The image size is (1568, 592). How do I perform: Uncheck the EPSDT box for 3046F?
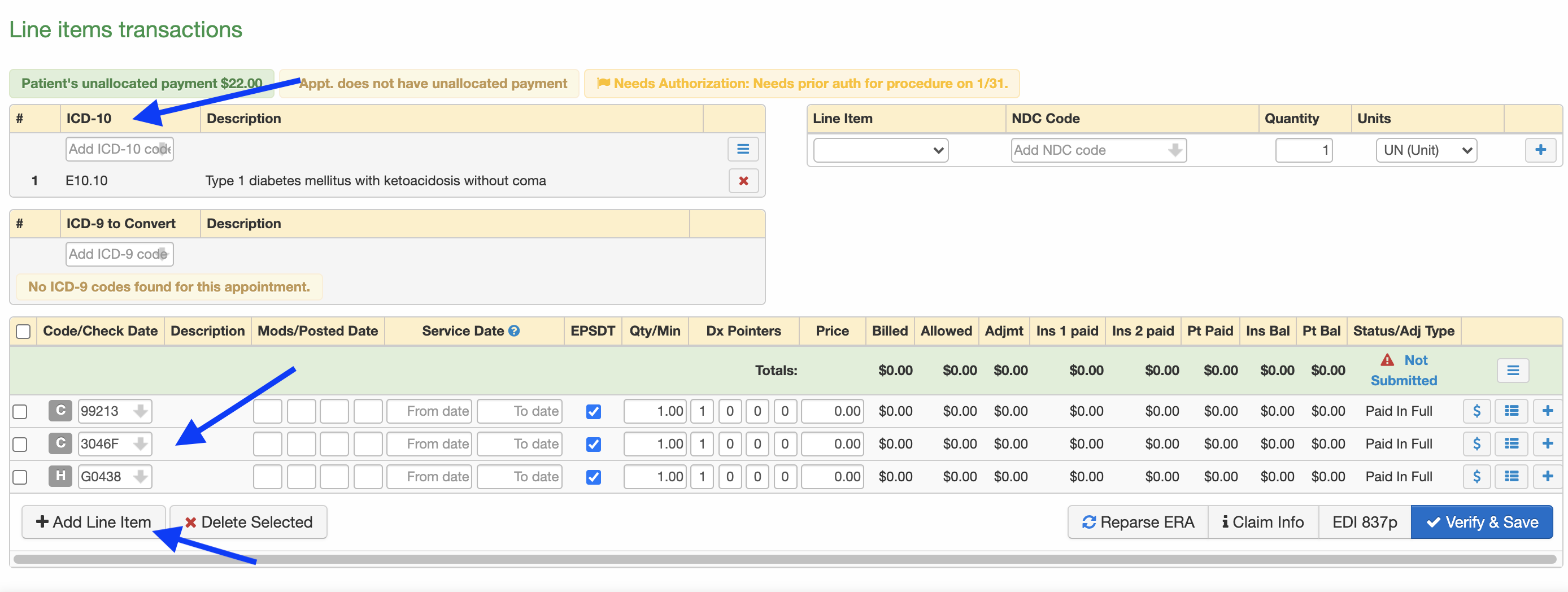(x=594, y=445)
